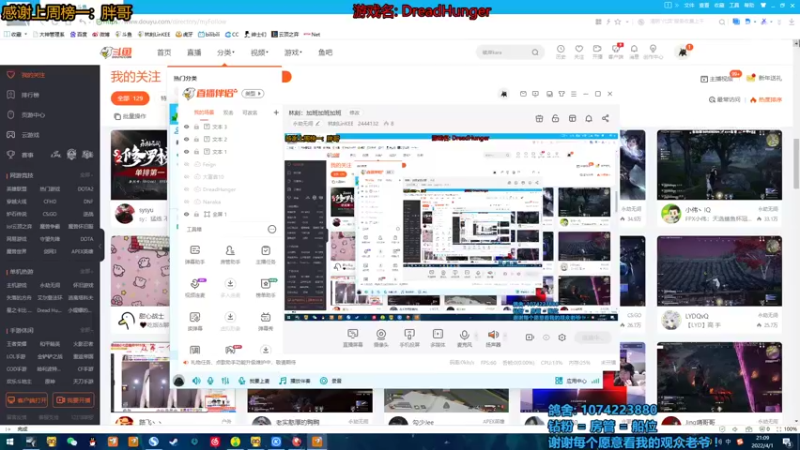
Task: Open 鱼吧 in Douyu nav
Action: click(325, 53)
